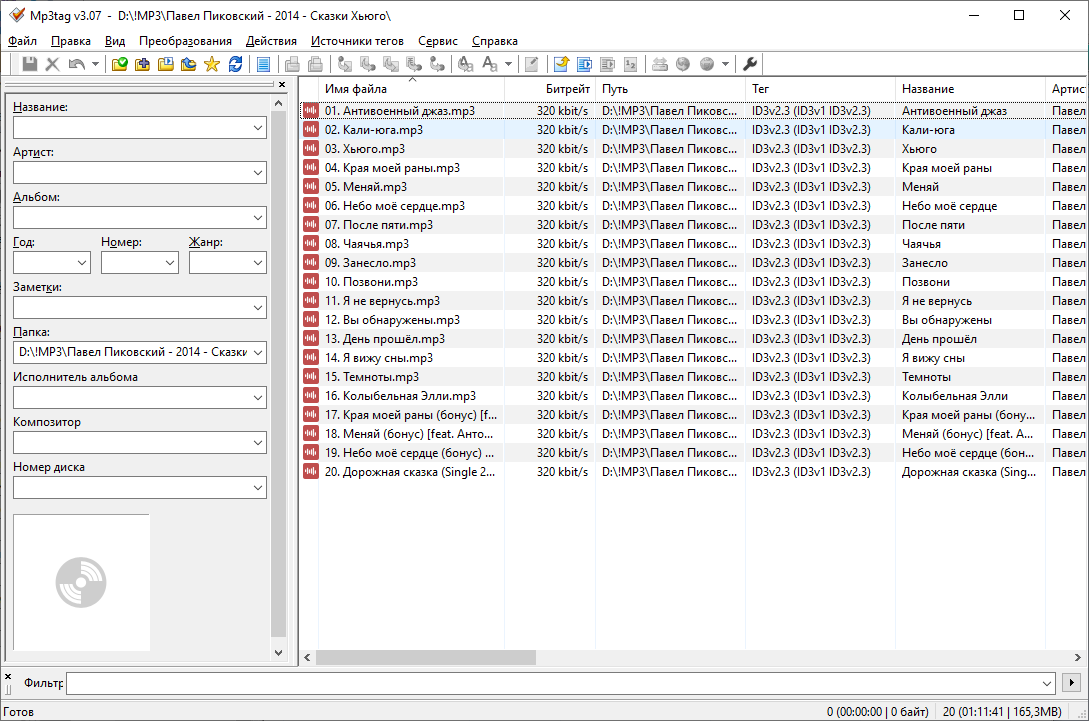Expand the Фильтр history dropdown arrow
Viewport: 1089px width, 721px height.
point(1047,683)
